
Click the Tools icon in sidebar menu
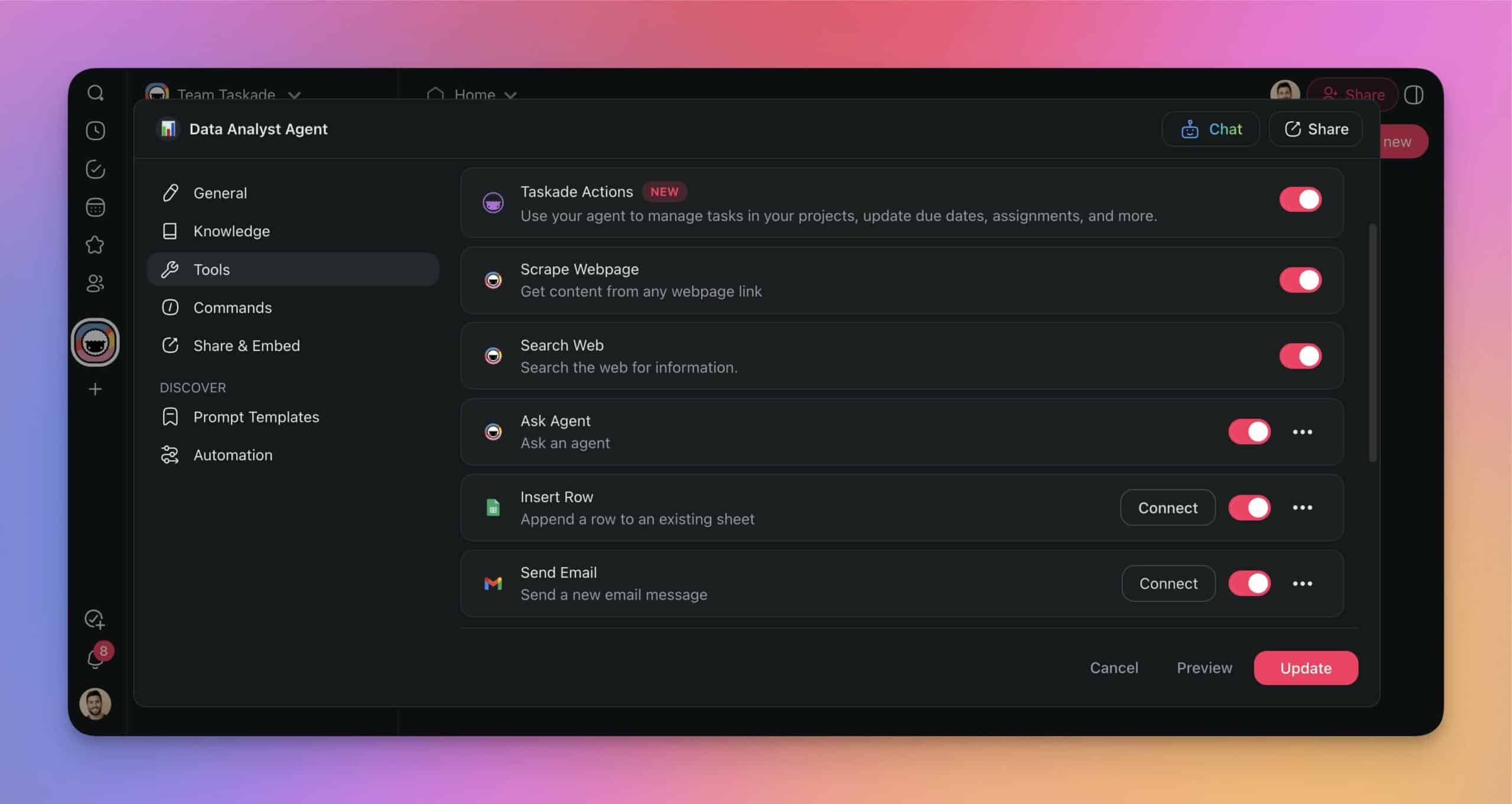point(171,268)
